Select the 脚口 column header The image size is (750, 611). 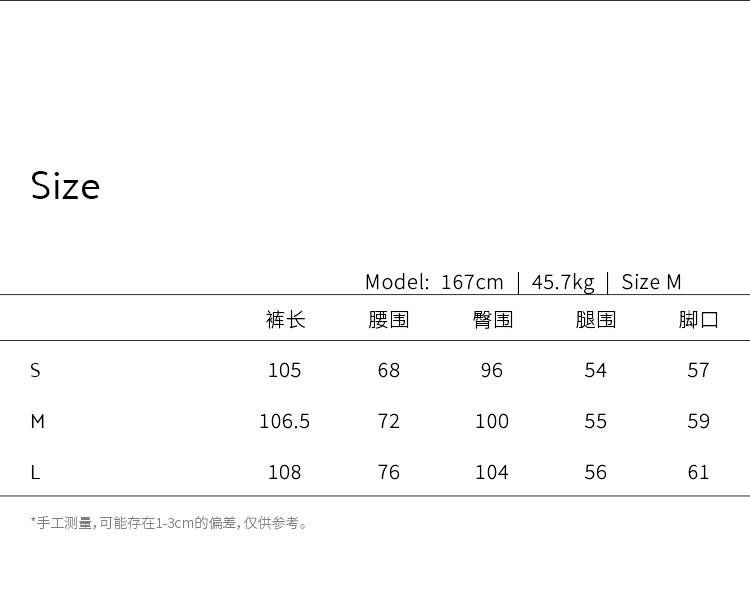point(699,320)
